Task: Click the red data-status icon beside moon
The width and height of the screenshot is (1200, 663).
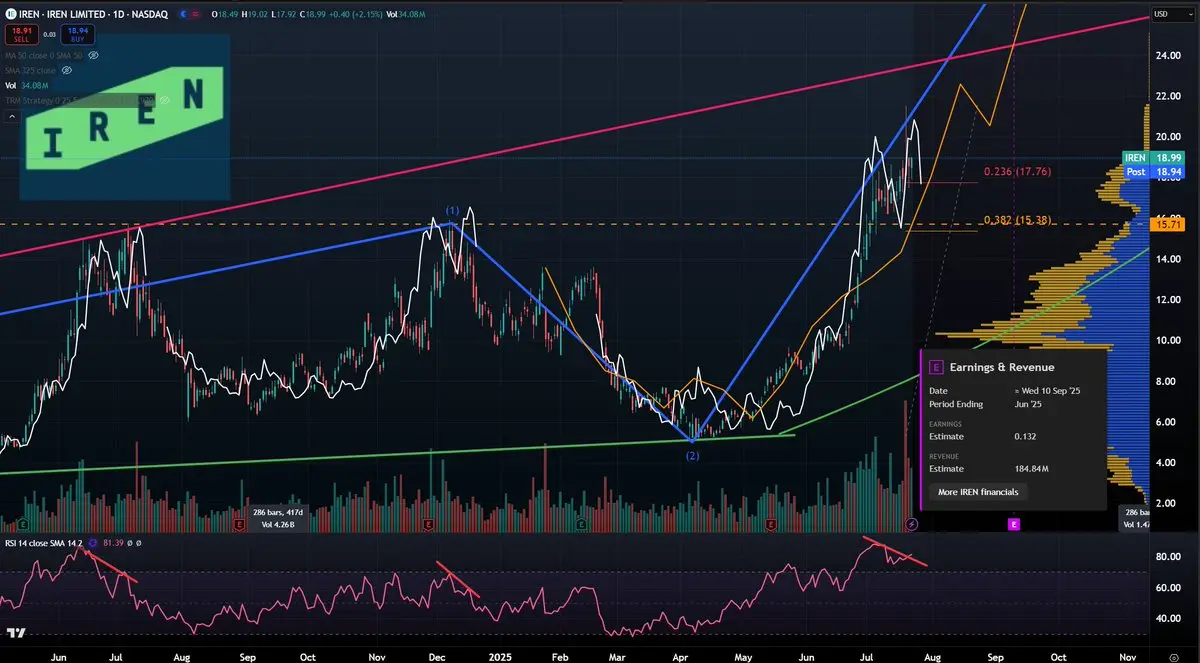Action: pyautogui.click(x=196, y=14)
